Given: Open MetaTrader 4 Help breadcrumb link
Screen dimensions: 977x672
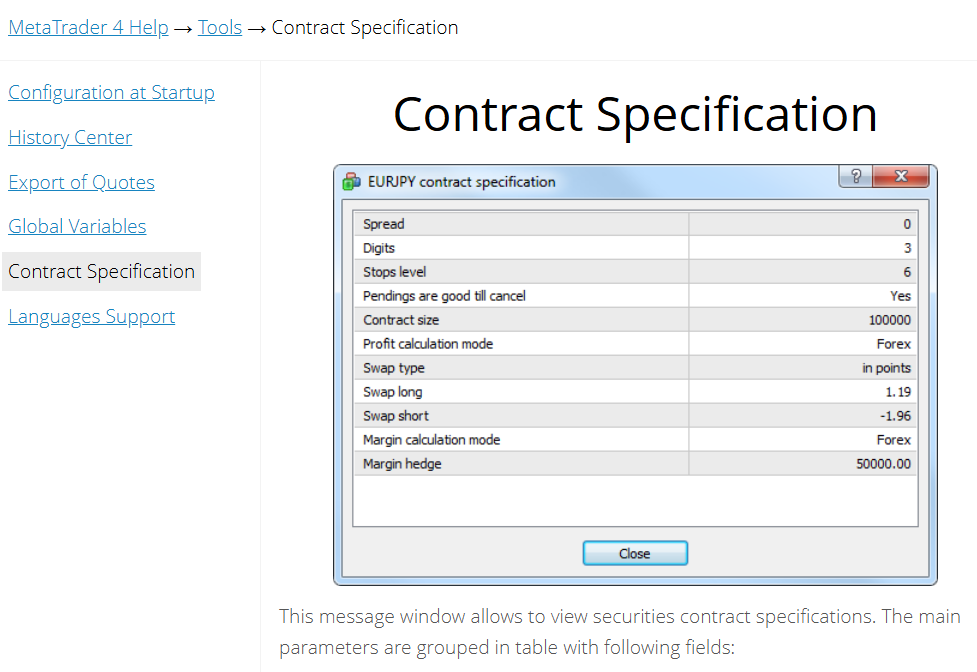Looking at the screenshot, I should (88, 28).
